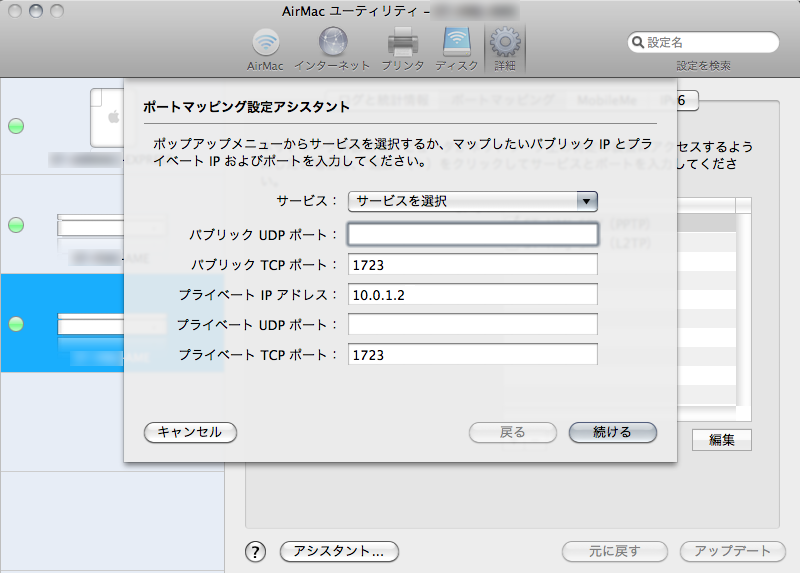Click the 詳細 gear icon
The image size is (800, 573).
click(505, 45)
